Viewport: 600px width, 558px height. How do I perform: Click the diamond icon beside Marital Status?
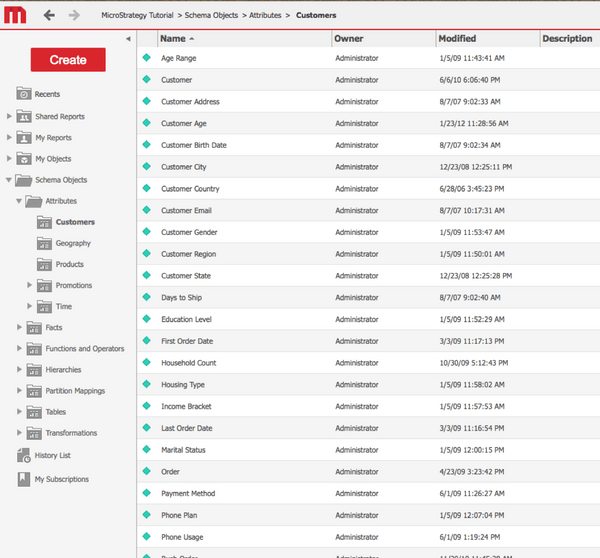(x=147, y=449)
